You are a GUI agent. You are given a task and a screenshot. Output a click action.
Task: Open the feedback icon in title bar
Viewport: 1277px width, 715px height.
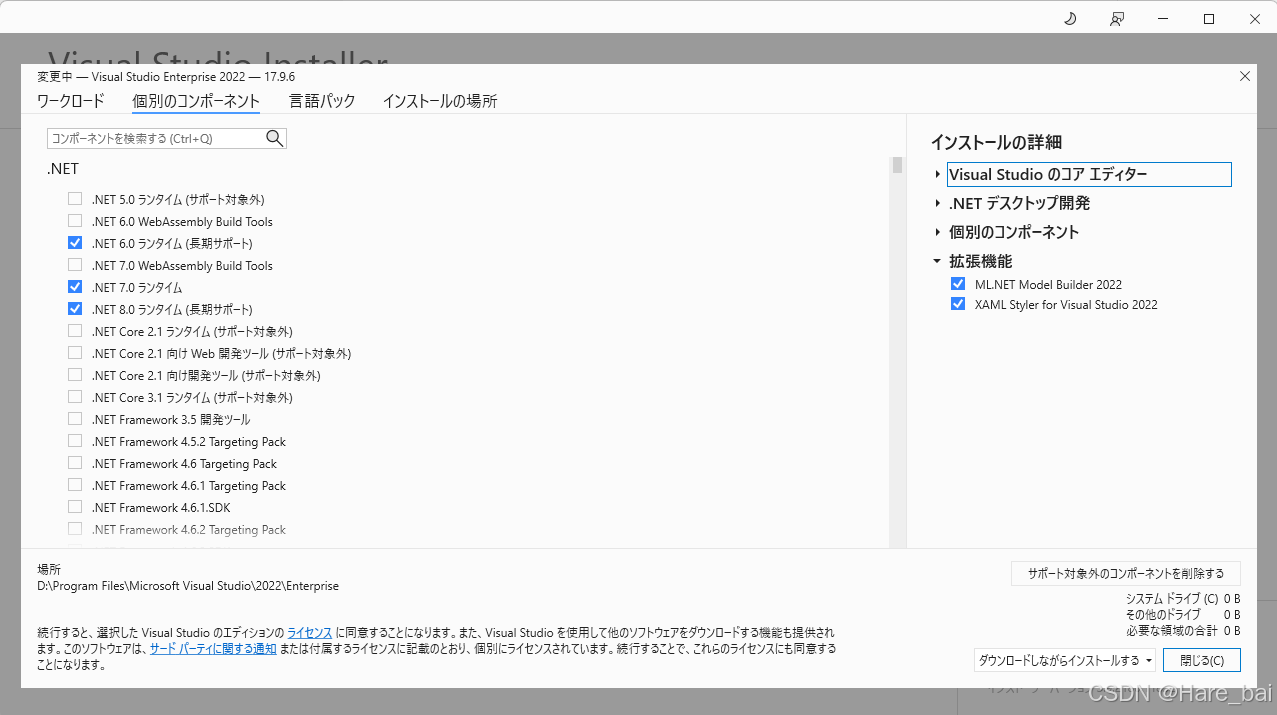tap(1117, 19)
